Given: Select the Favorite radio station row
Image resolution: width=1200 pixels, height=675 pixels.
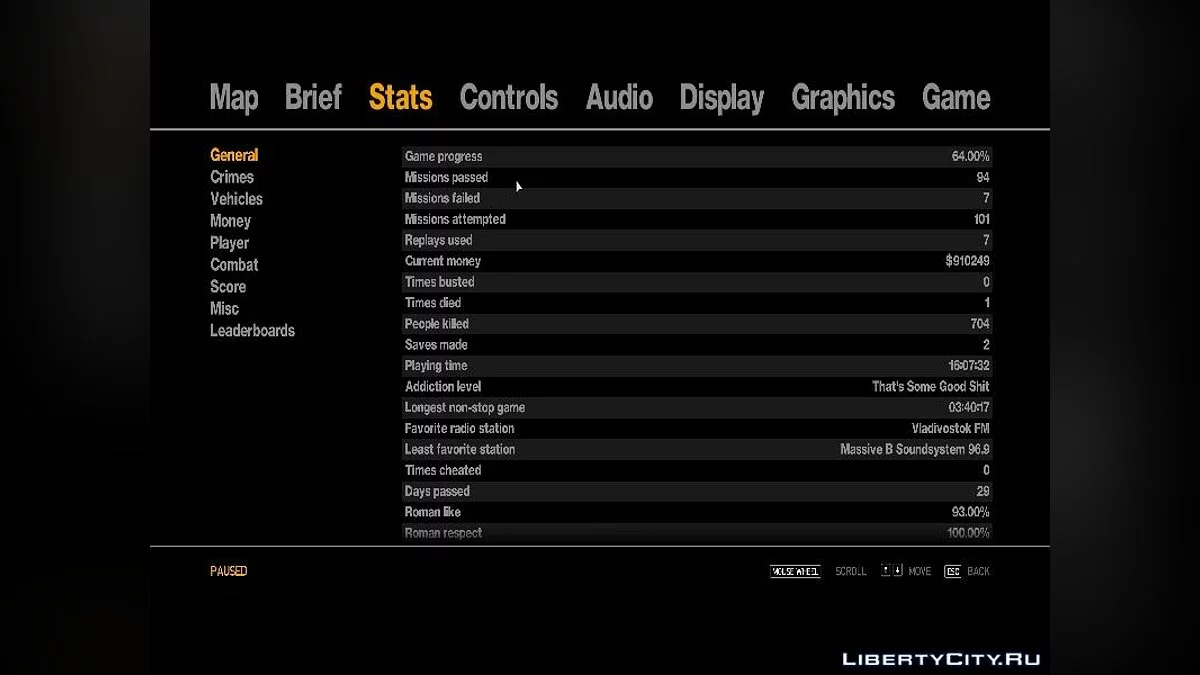Looking at the screenshot, I should click(x=697, y=429).
